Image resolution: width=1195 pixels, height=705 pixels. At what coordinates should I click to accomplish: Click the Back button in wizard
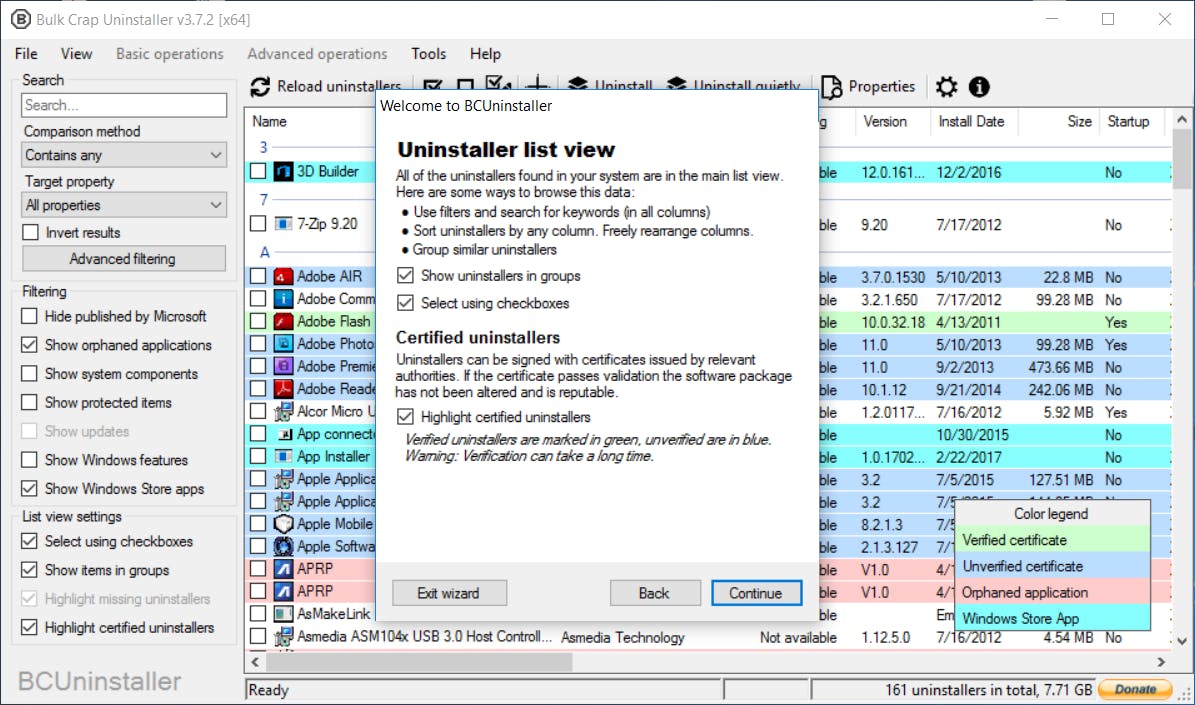(x=655, y=593)
